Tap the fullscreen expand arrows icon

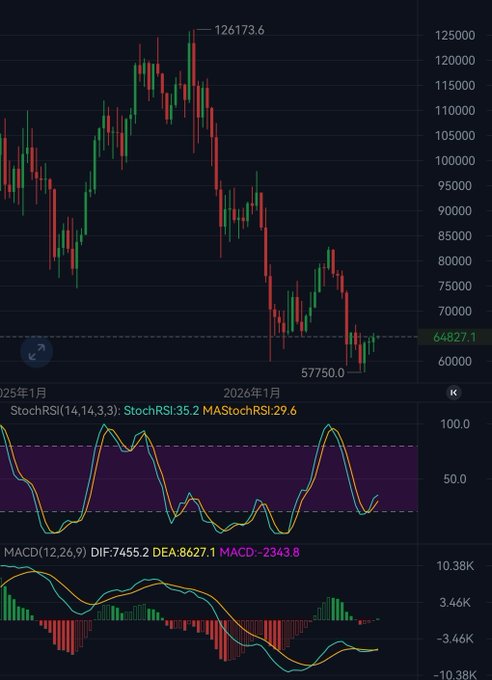[37, 352]
